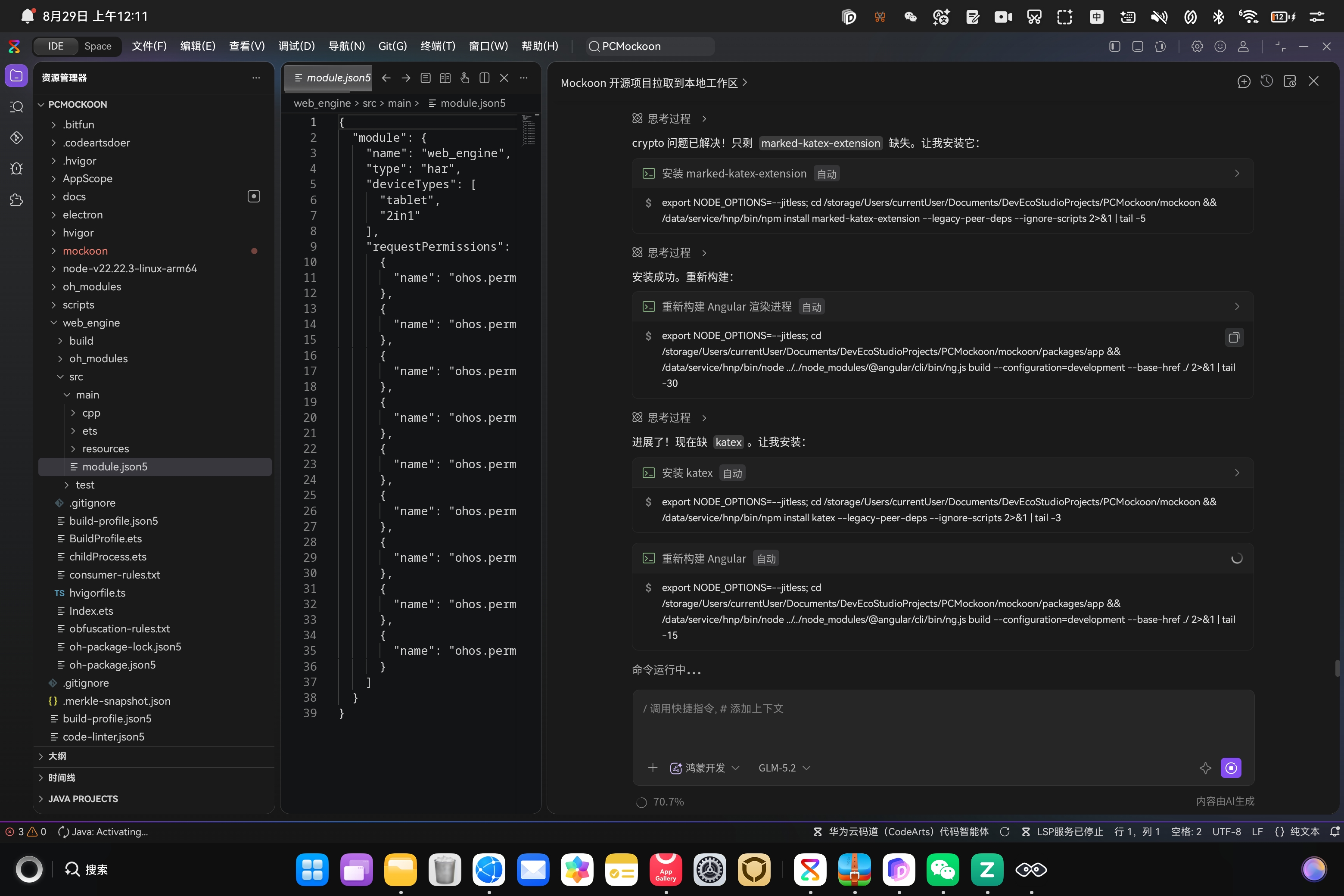Click the explorer panel more-actions ellipsis
This screenshot has height=896, width=1344.
[x=256, y=78]
